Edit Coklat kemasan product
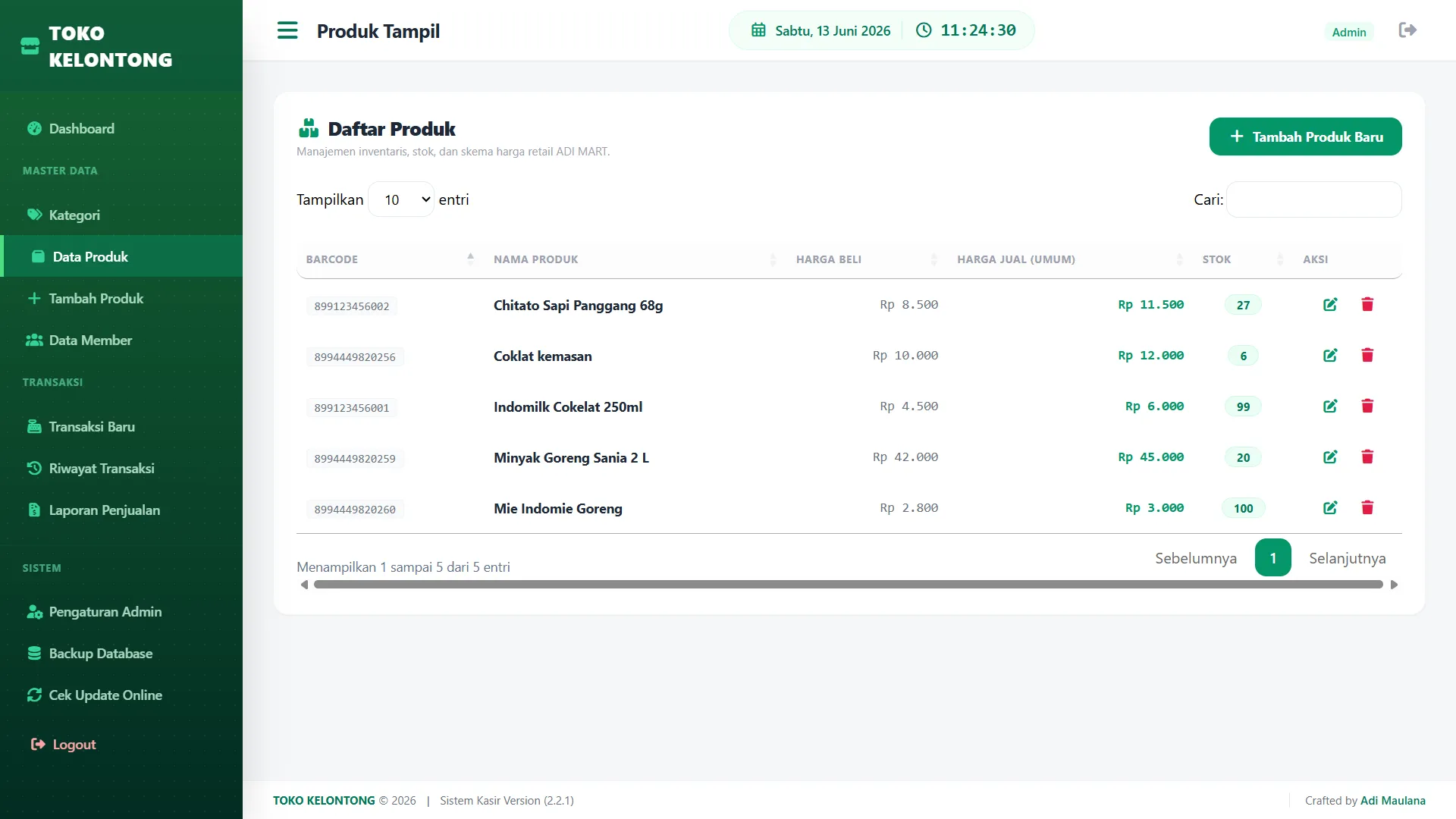 (x=1330, y=356)
